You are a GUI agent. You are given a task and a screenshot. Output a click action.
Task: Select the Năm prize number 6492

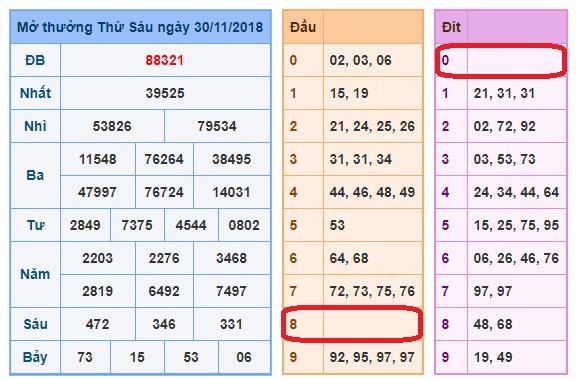pos(164,291)
